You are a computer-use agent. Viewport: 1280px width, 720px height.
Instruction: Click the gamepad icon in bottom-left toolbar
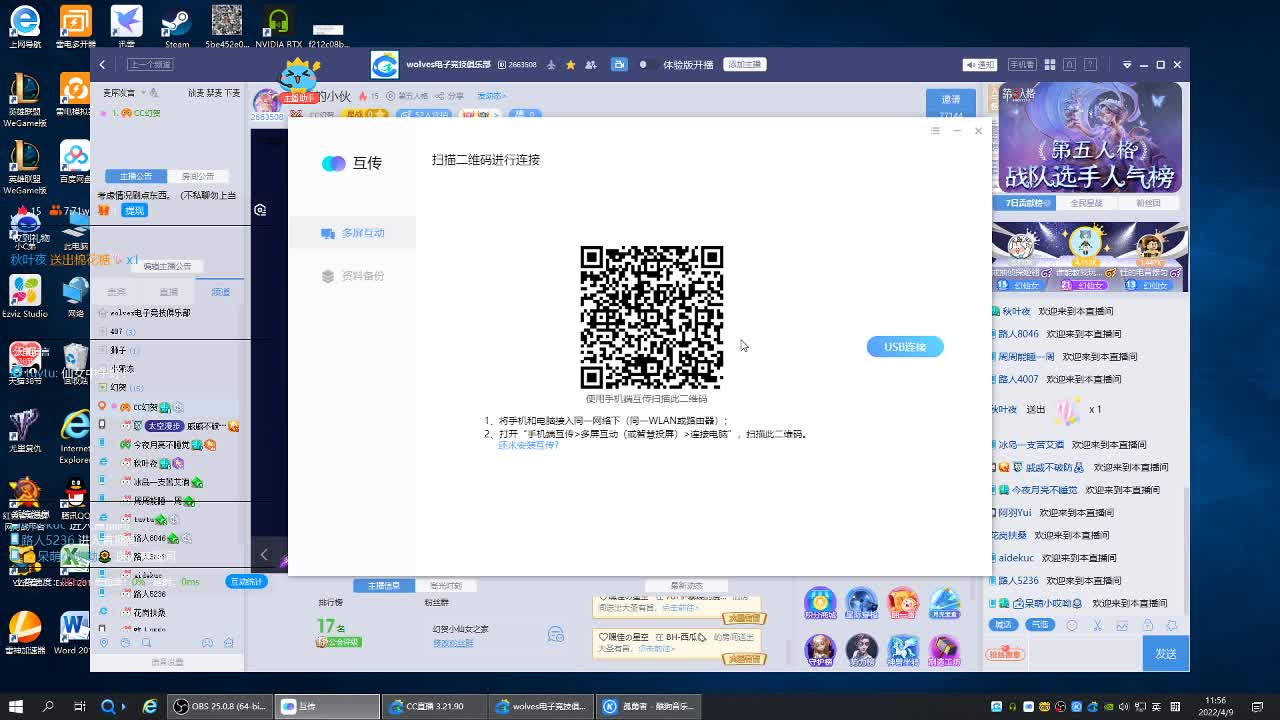pyautogui.click(x=207, y=643)
